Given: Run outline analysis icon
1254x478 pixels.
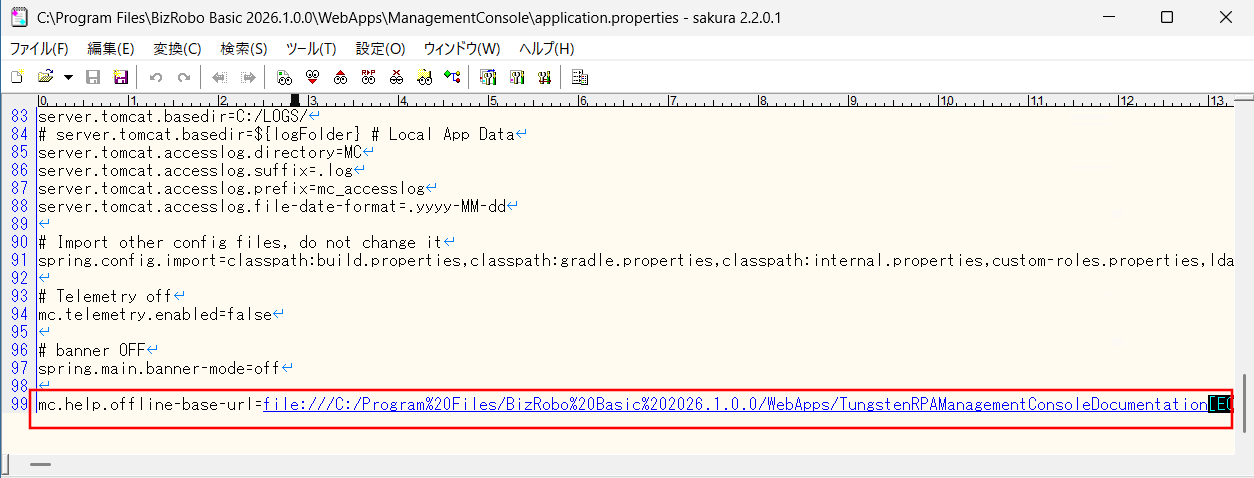Looking at the screenshot, I should 452,77.
